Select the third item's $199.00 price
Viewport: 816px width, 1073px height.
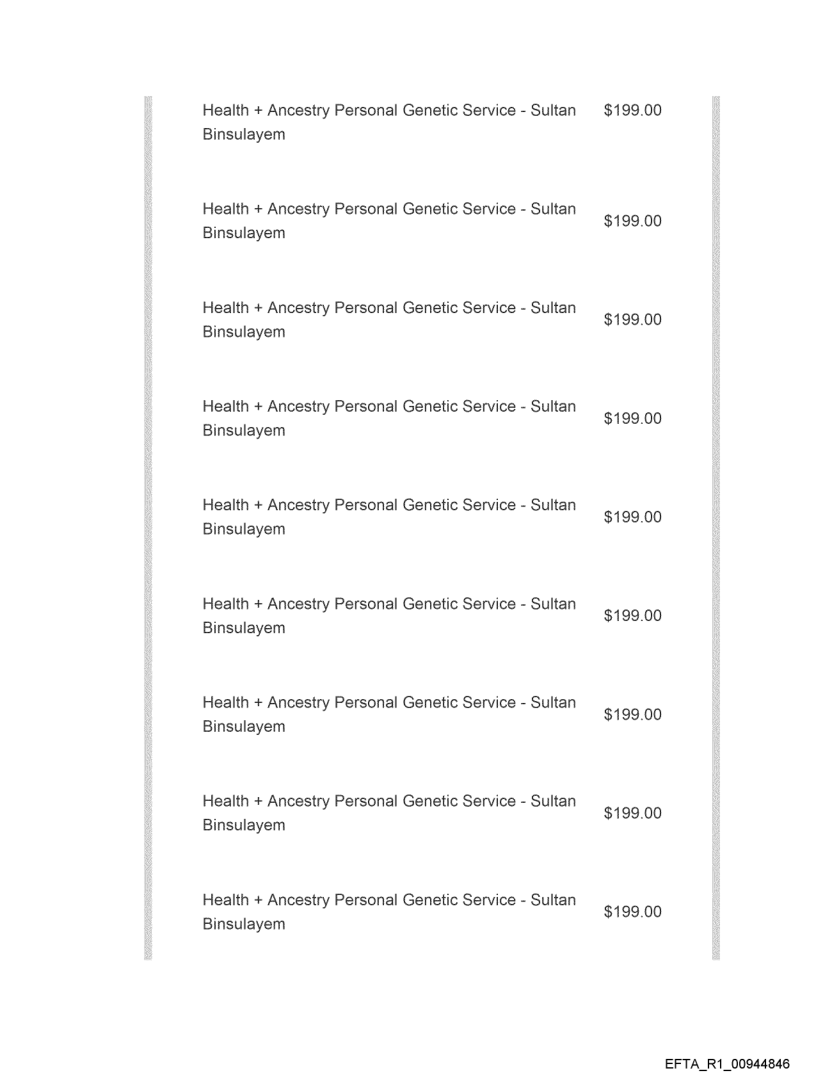[632, 320]
